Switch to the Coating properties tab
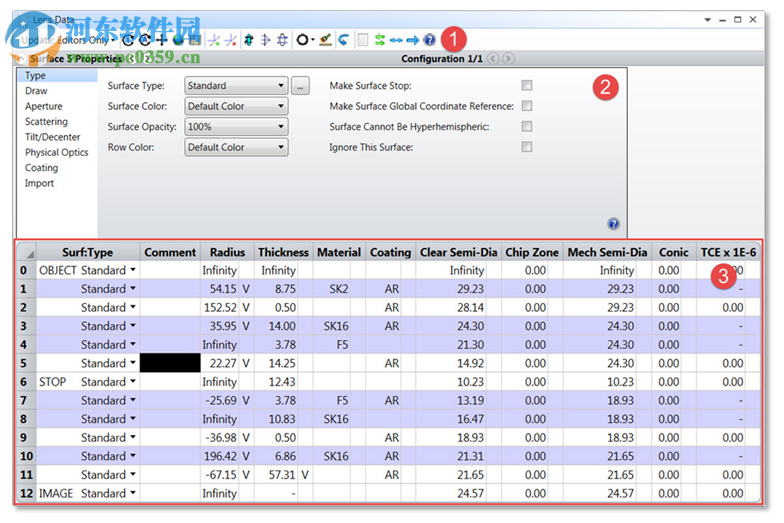 click(x=42, y=168)
